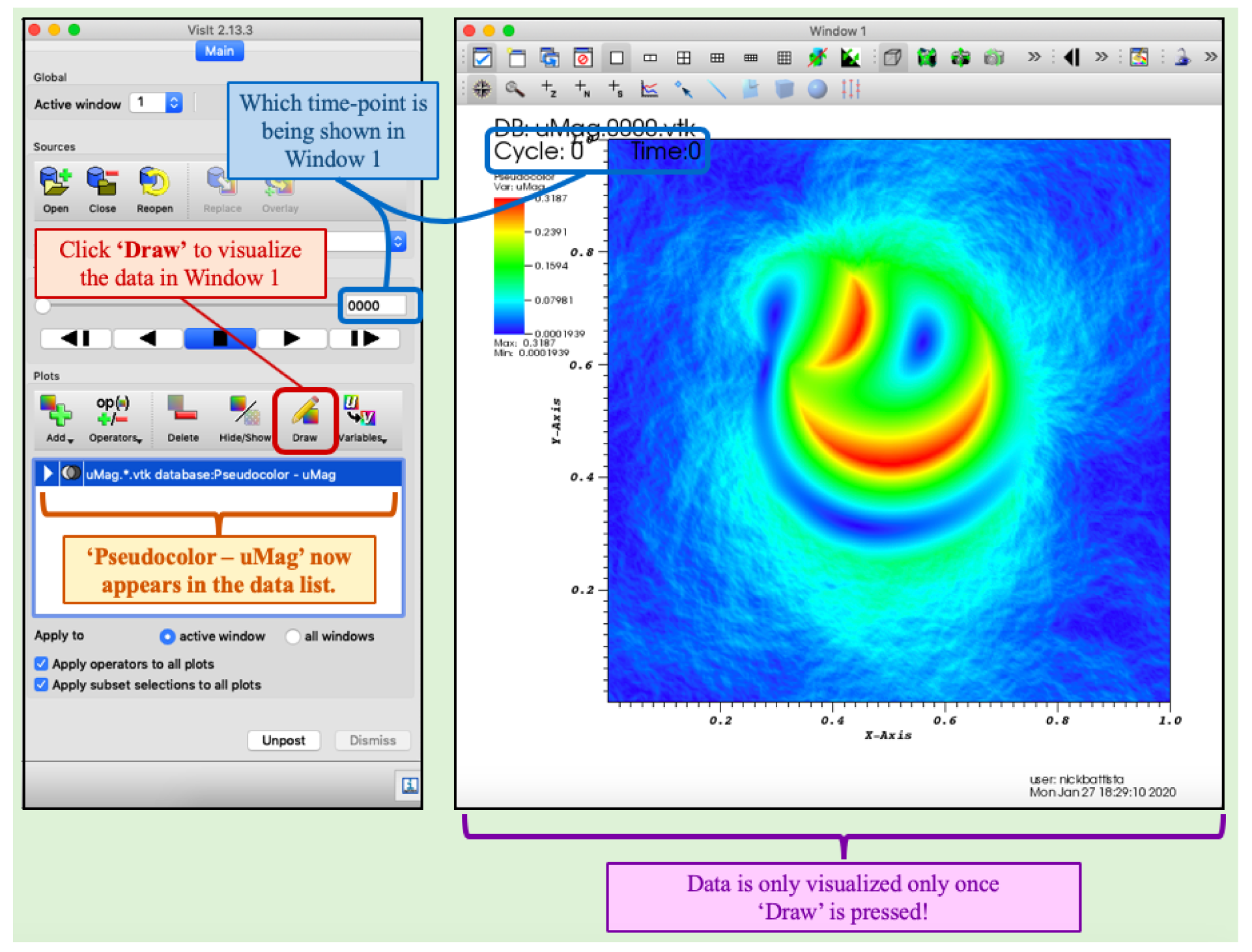Select the spreadsheet pick tool (+S)
1252x952 pixels.
point(616,89)
